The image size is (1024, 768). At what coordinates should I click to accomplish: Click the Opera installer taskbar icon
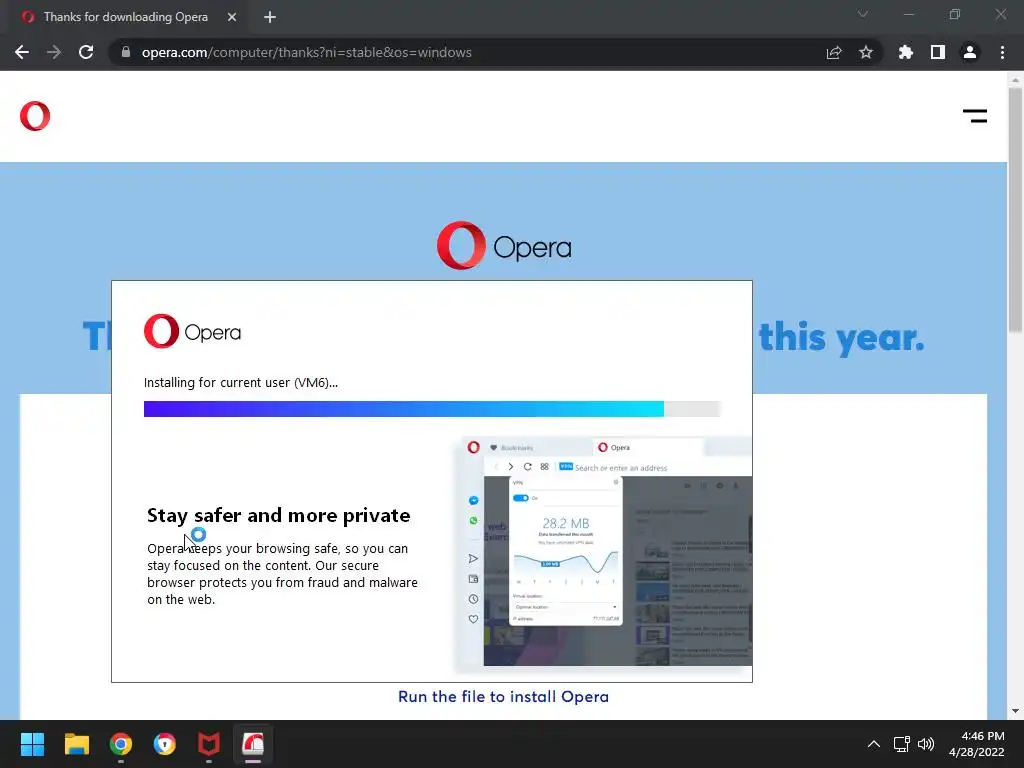(x=253, y=744)
